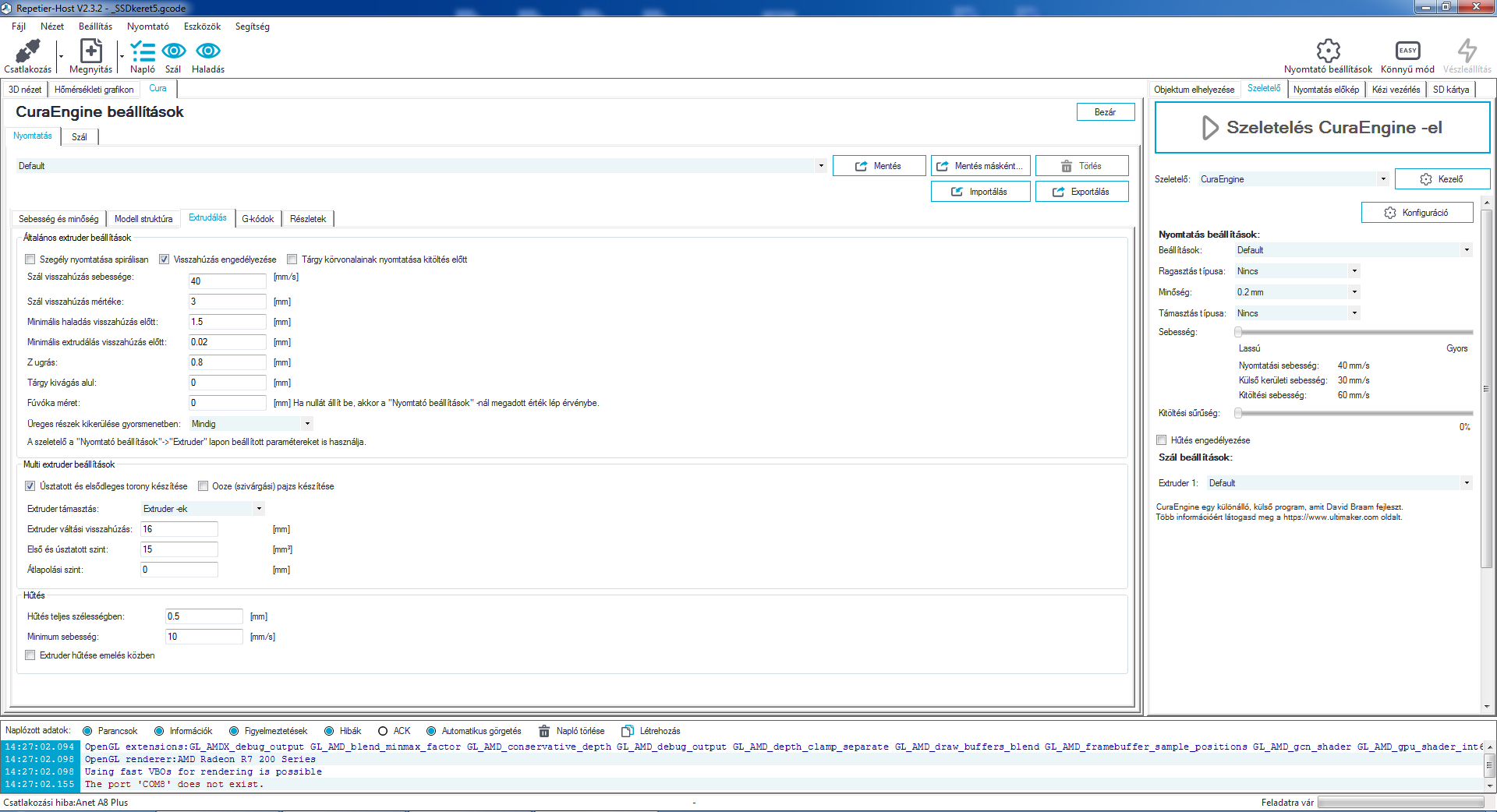1497x812 pixels.
Task: Enable Tárgy körvonalainak nyomtatása kitöltés előtt
Action: (292, 259)
